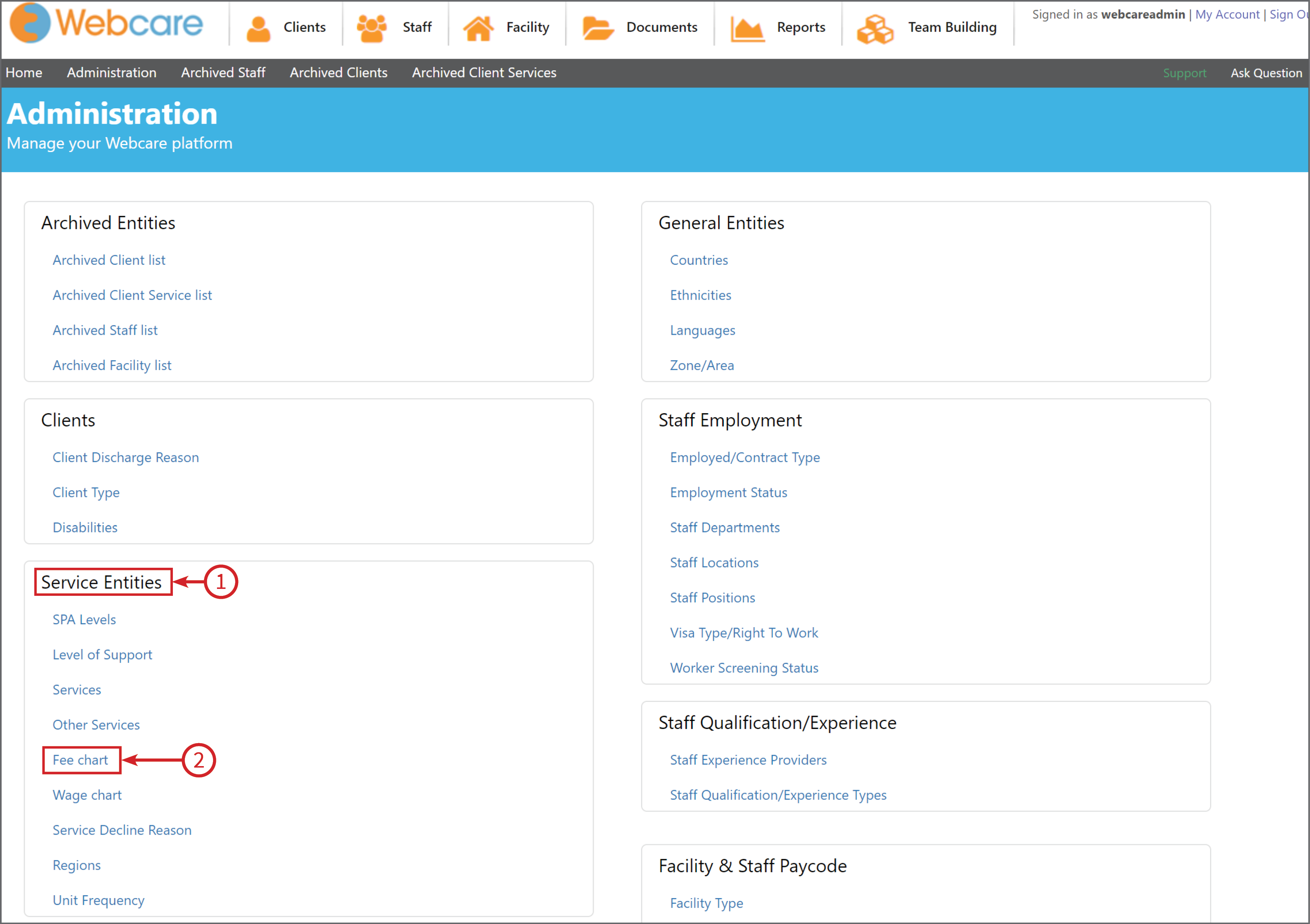Click the Reports chart icon
Screen dimensions: 1310x924
click(747, 29)
